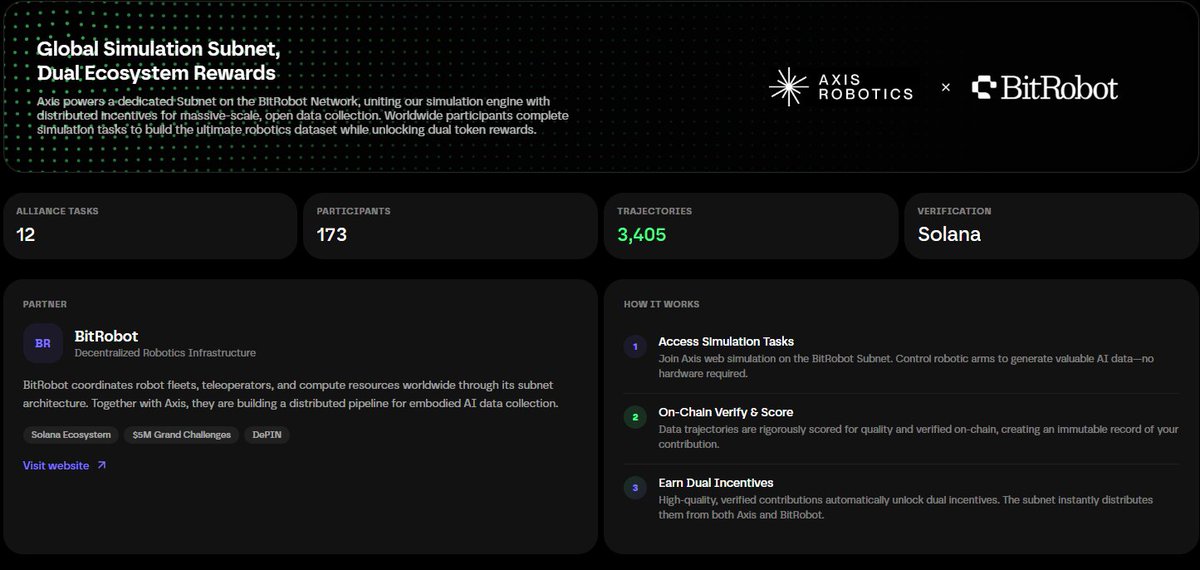Click the HOW IT WORKS label
Viewport: 1200px width, 570px height.
[x=662, y=304]
